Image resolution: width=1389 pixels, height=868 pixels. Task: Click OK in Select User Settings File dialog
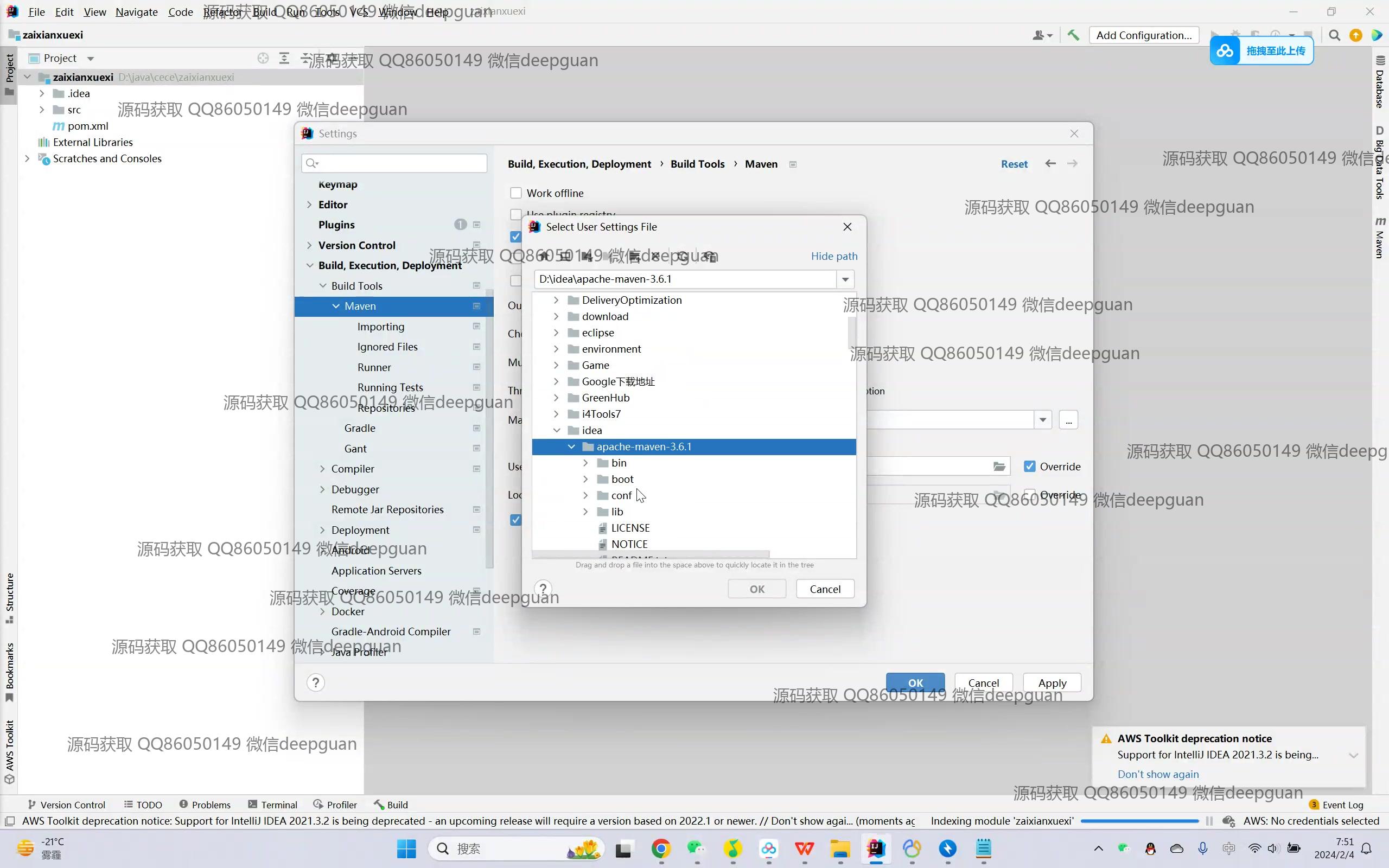pyautogui.click(x=757, y=589)
